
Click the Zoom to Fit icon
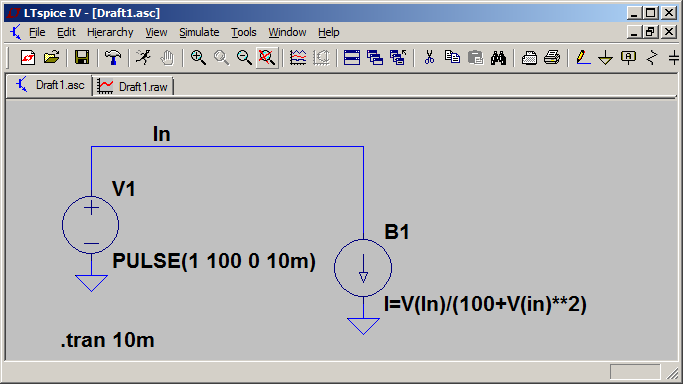coord(267,57)
